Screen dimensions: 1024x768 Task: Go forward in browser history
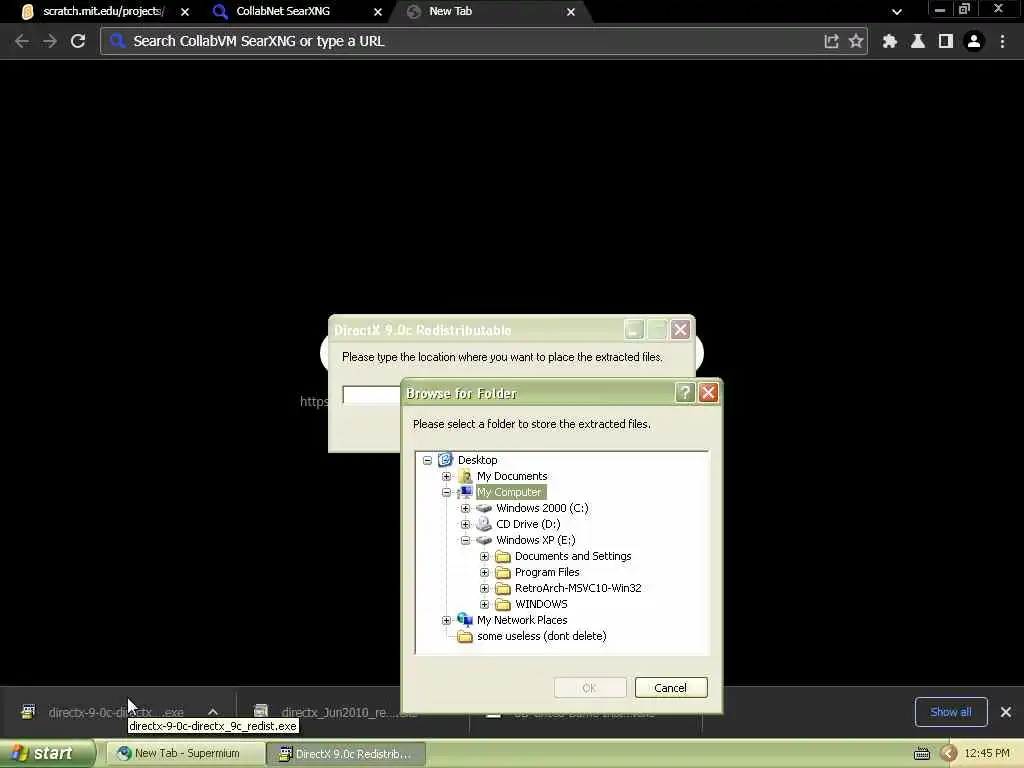(50, 41)
